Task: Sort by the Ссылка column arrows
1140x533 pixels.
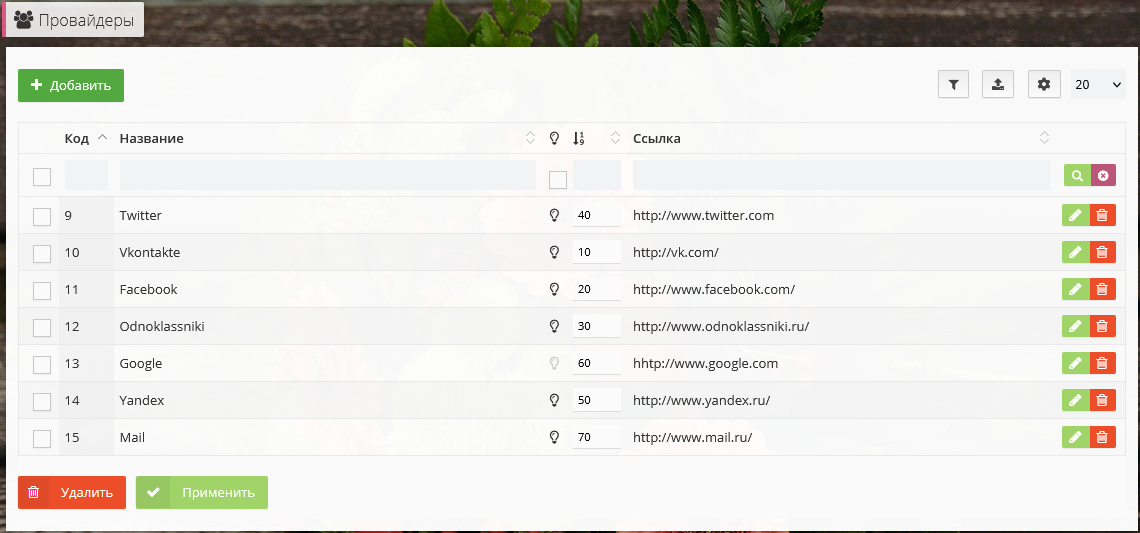Action: click(x=1044, y=138)
